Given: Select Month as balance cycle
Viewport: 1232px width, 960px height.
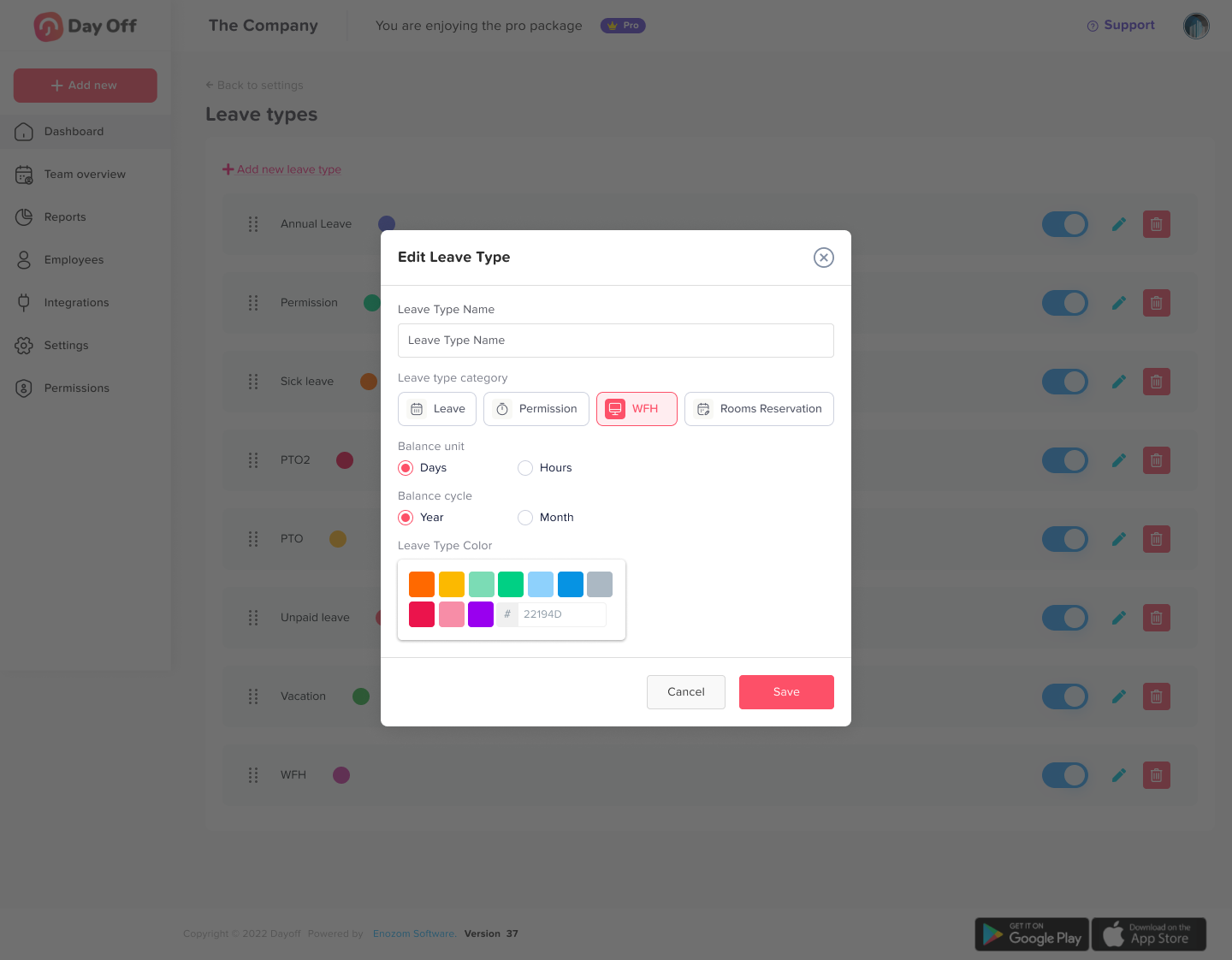Looking at the screenshot, I should [x=525, y=518].
